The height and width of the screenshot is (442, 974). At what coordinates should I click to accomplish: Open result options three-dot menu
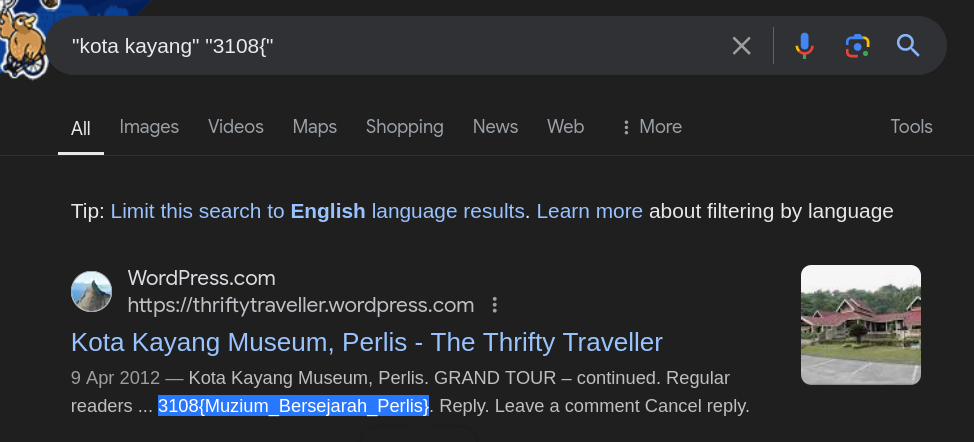tap(494, 305)
